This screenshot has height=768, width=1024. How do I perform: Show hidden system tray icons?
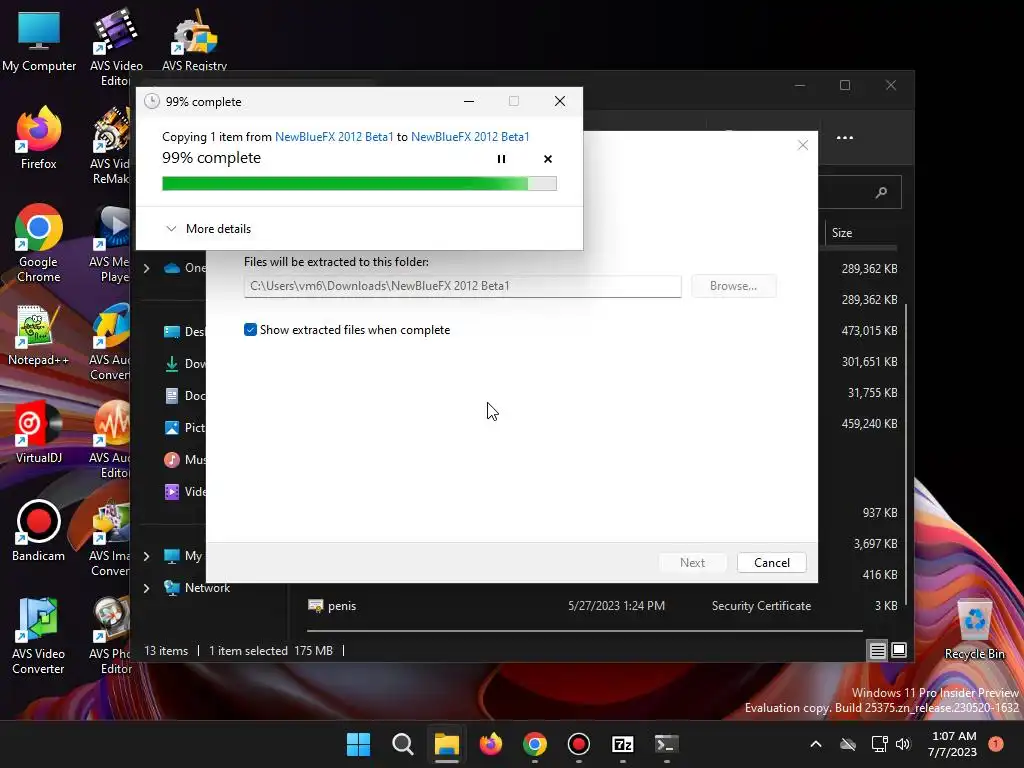tap(816, 744)
